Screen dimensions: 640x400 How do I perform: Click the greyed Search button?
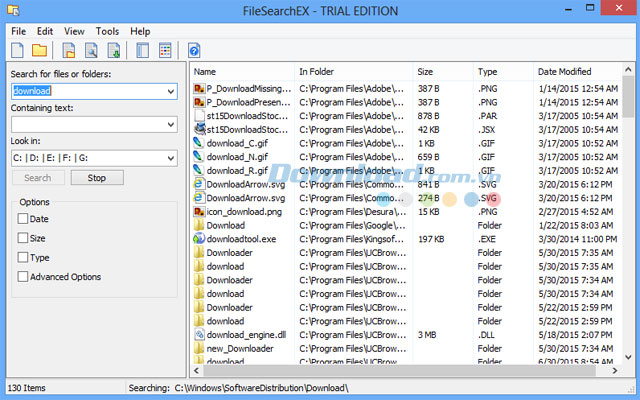point(38,178)
